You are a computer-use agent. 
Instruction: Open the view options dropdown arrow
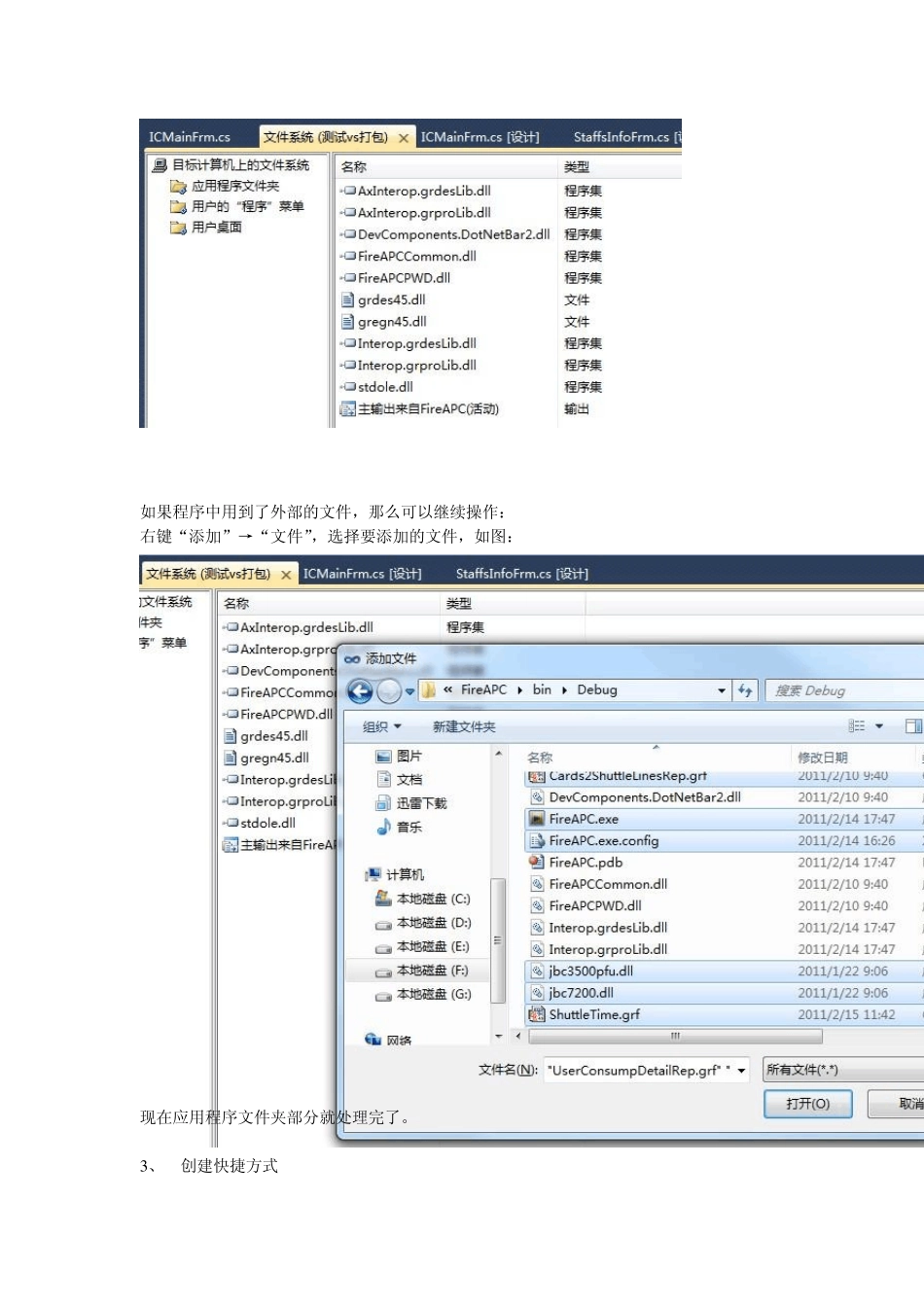pos(879,726)
